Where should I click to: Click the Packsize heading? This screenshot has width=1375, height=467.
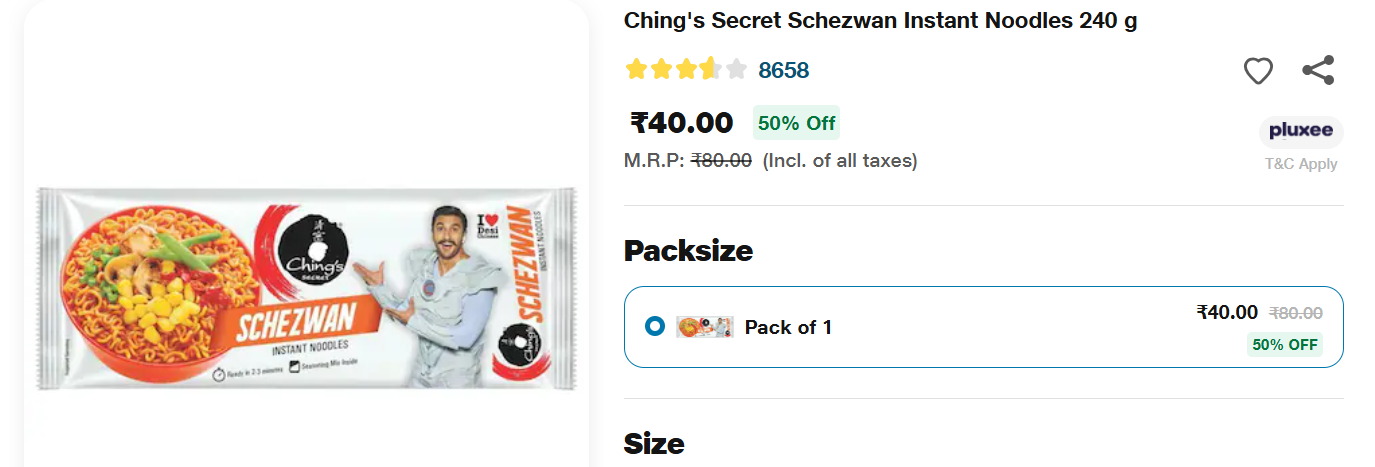[688, 250]
